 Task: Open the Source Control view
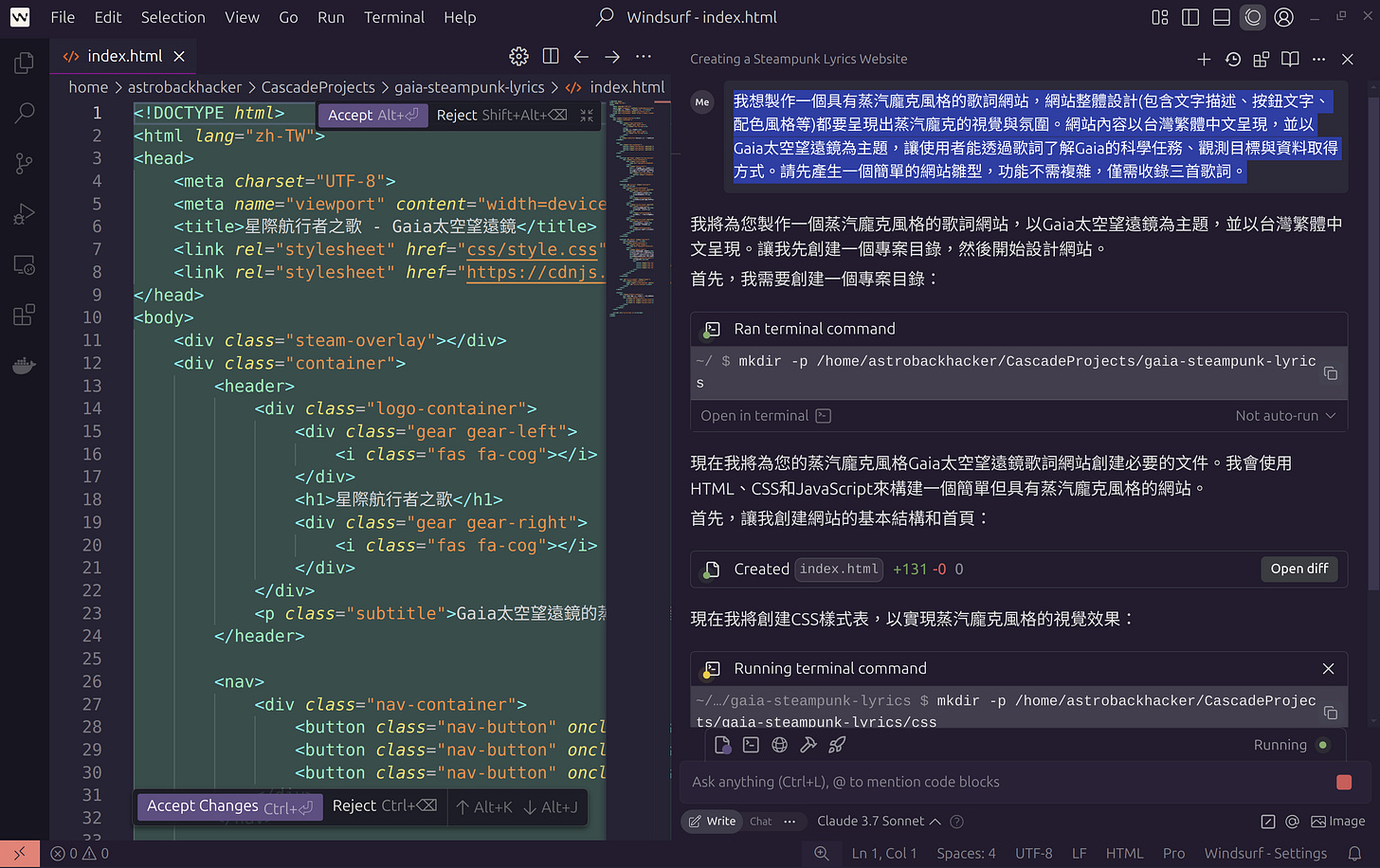(25, 163)
